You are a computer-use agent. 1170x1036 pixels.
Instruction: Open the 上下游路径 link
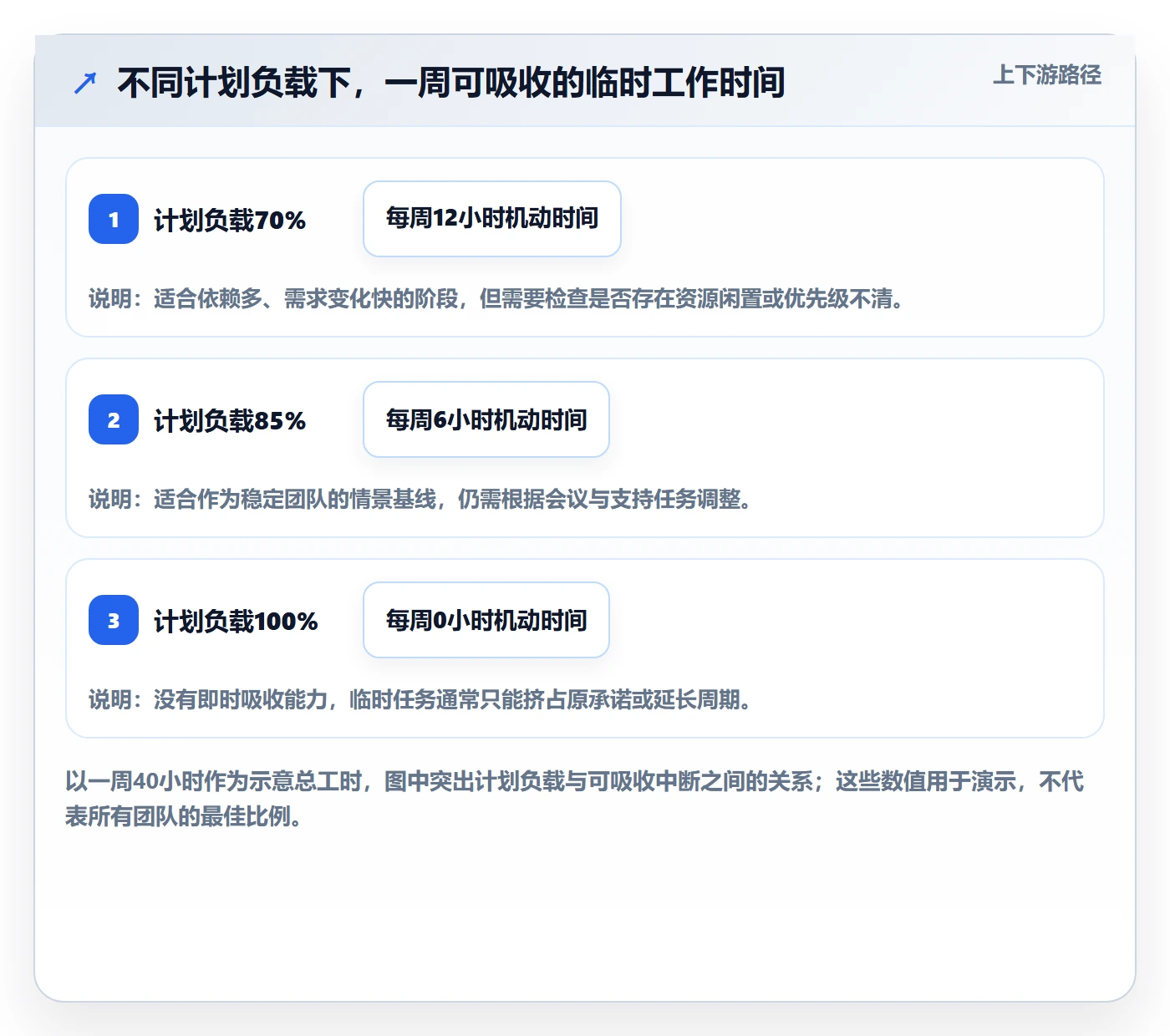(x=1047, y=75)
